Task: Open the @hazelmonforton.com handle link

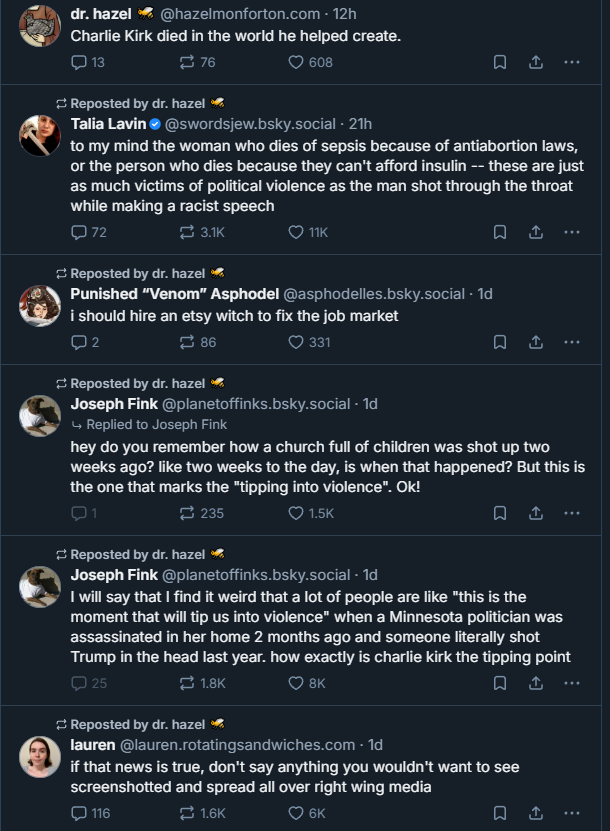Action: 240,14
